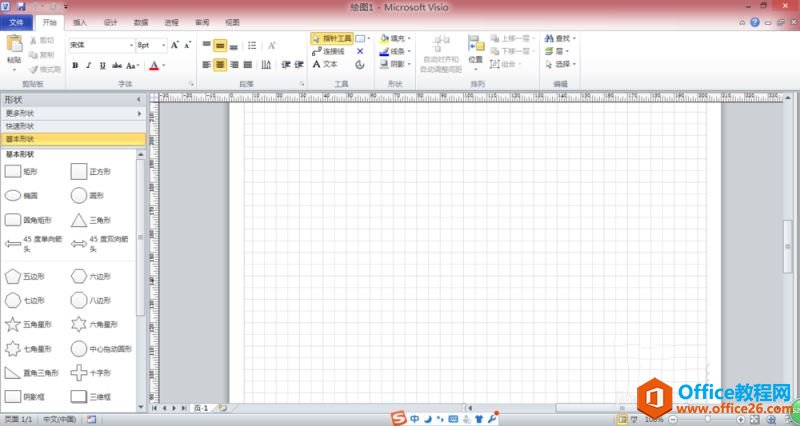Screen dimensions: 800x426
Task: Click the zoom in plus icon
Action: coord(740,419)
